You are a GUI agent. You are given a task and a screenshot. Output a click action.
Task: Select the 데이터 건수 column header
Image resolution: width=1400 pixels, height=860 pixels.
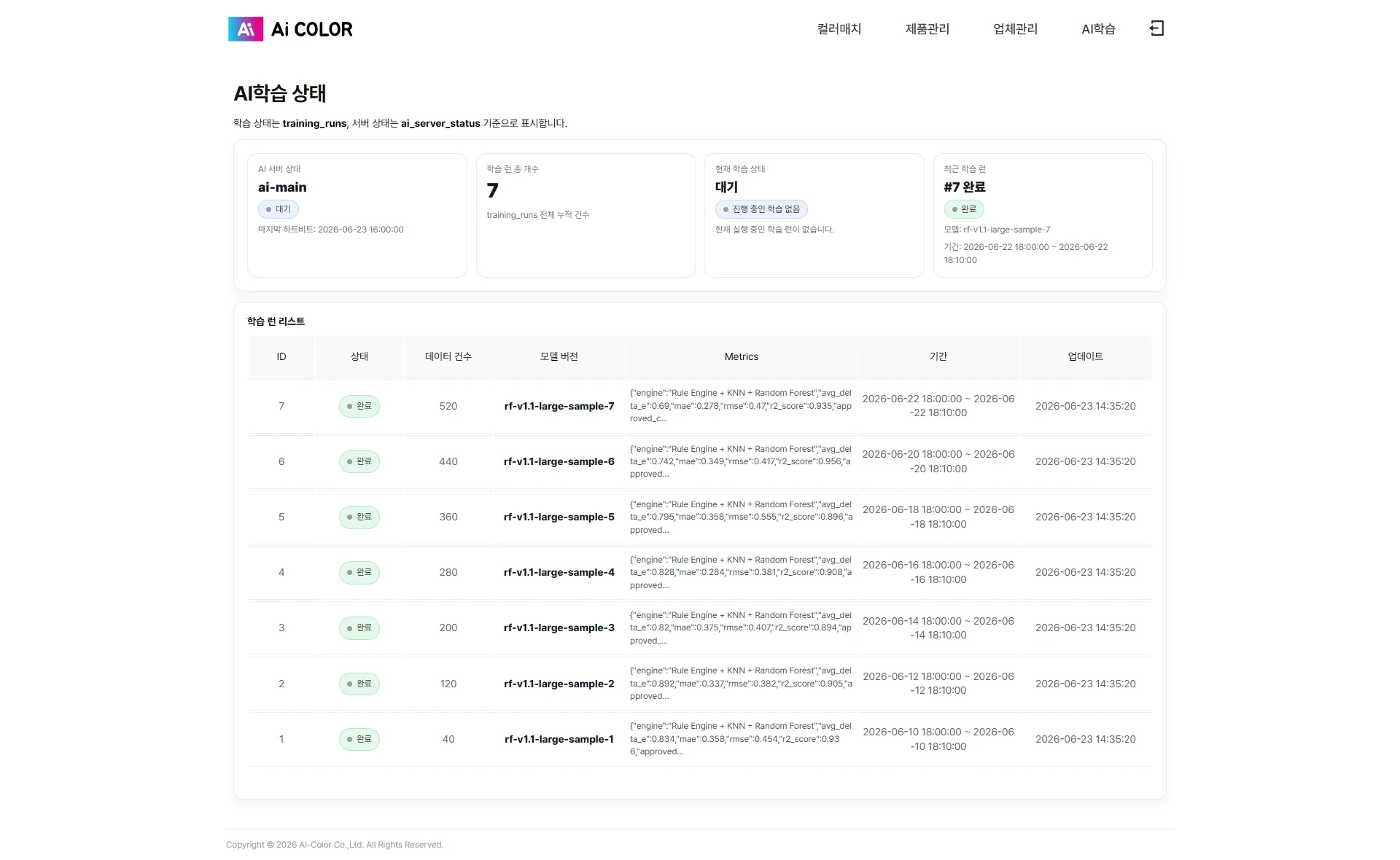[448, 356]
